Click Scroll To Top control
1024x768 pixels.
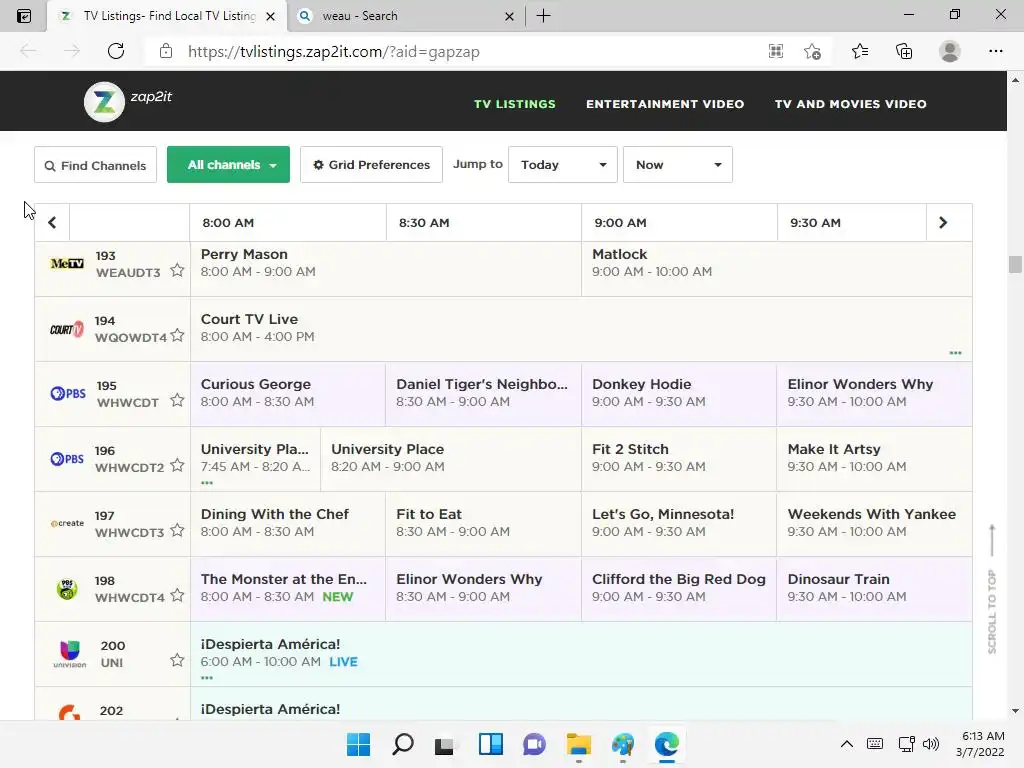tap(992, 589)
